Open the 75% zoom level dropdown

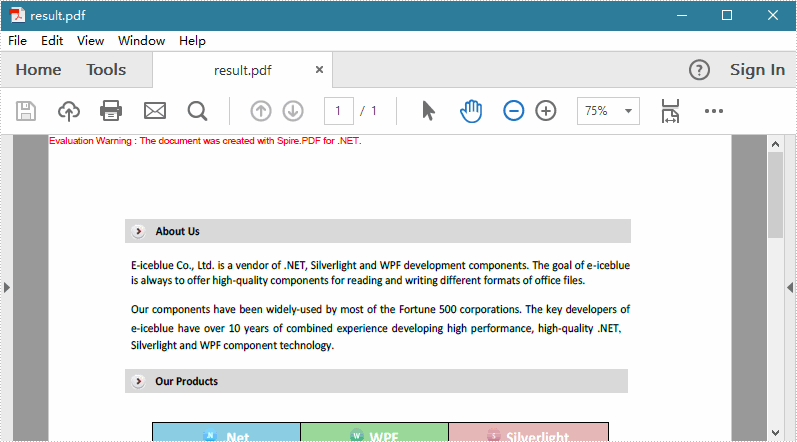(608, 111)
